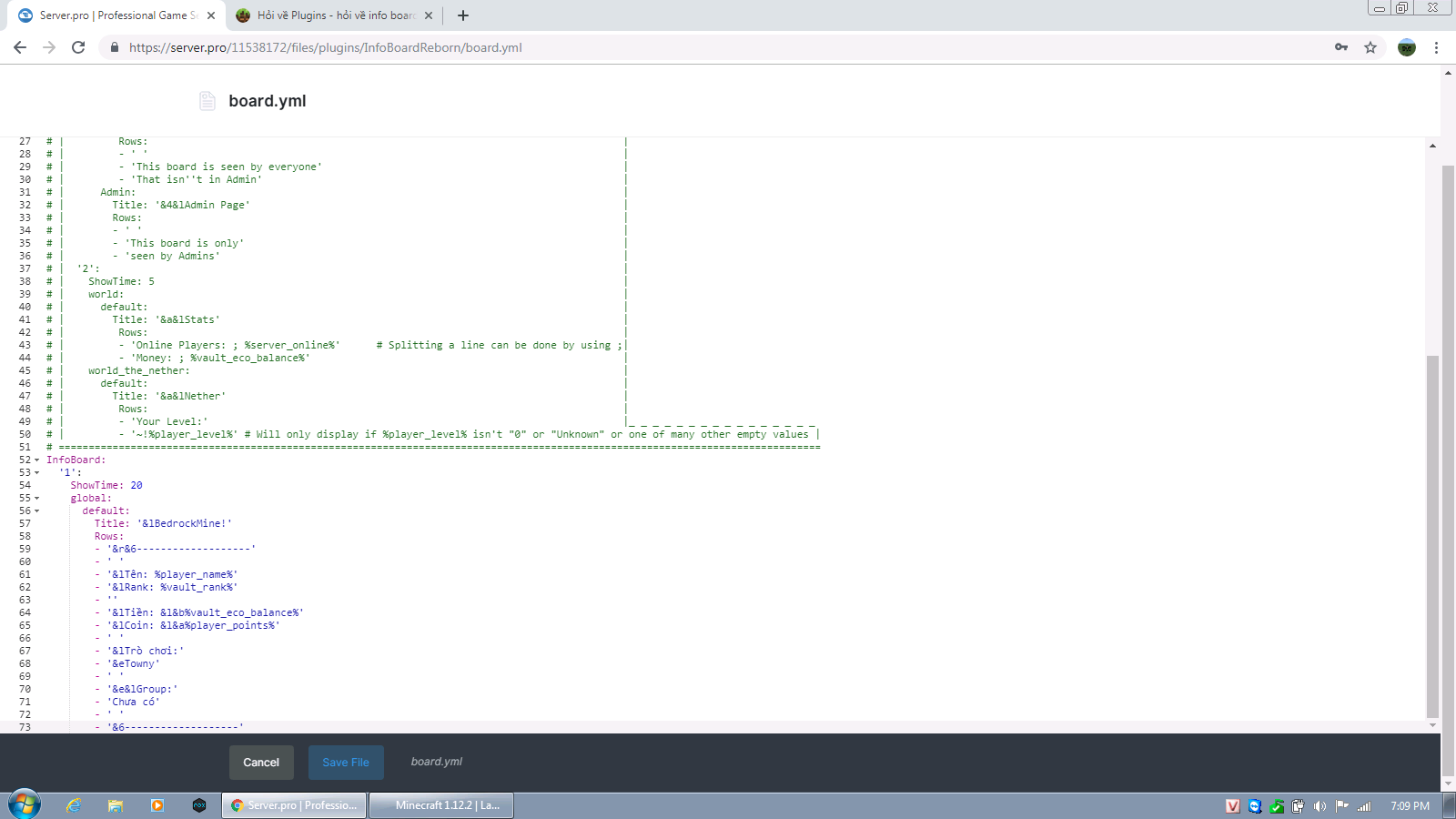Click the page scrollbar up arrow
1456x819 pixels.
point(1449,73)
